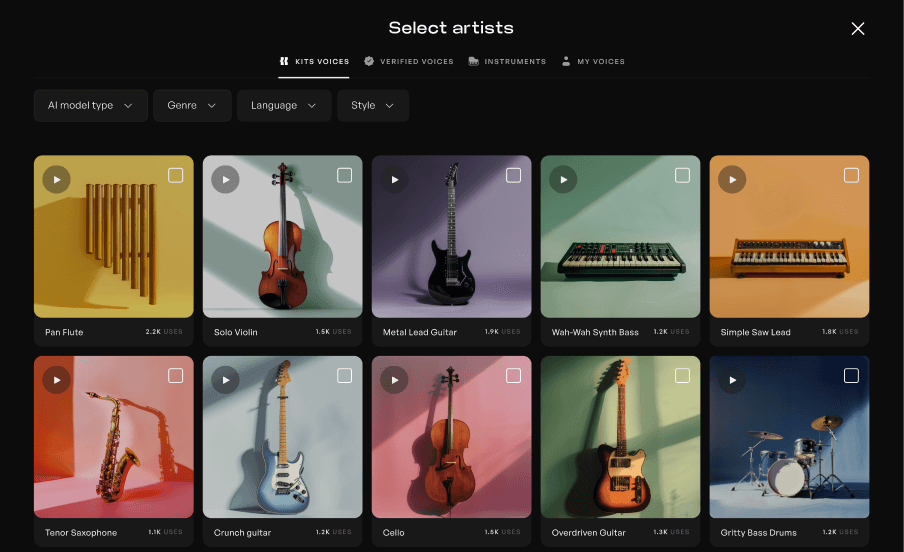This screenshot has width=904, height=552.
Task: Play the Tenor Saxophone preview
Action: tap(56, 380)
